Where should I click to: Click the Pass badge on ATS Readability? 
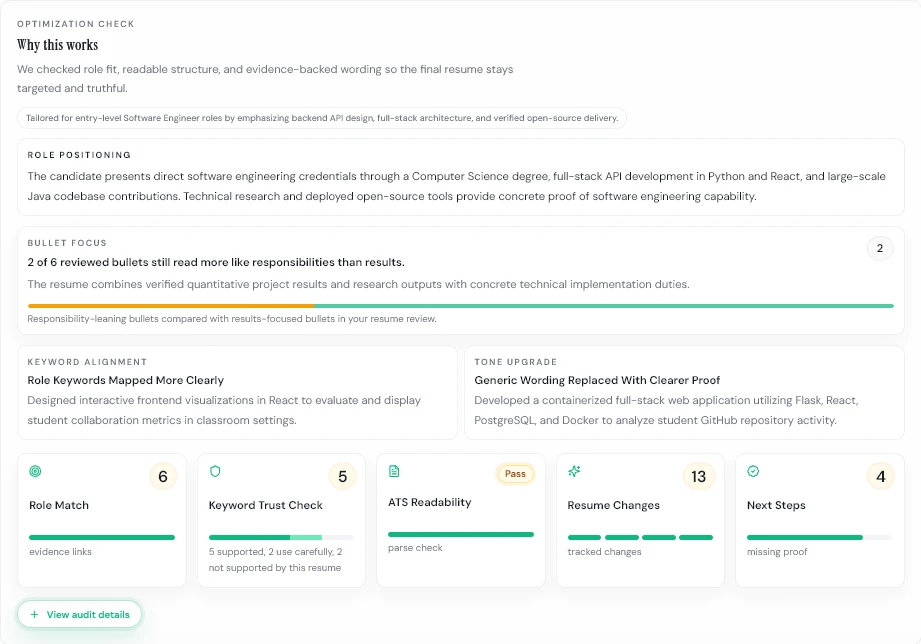click(515, 474)
